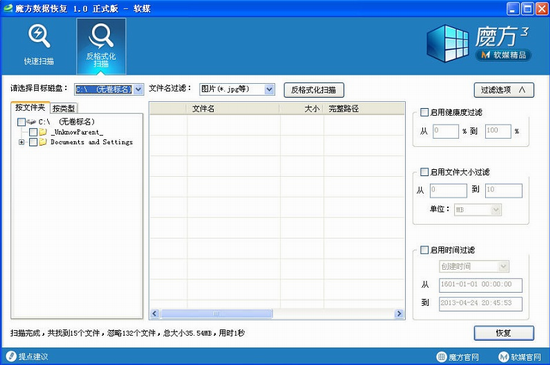Check the C:\ drive checkbox in tree
This screenshot has width=550, height=365.
pos(21,122)
